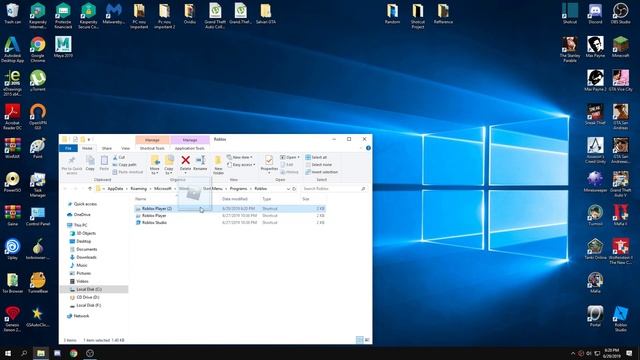Image resolution: width=640 pixels, height=360 pixels.
Task: Click the Up arrow navigation button
Action: pyautogui.click(x=90, y=189)
